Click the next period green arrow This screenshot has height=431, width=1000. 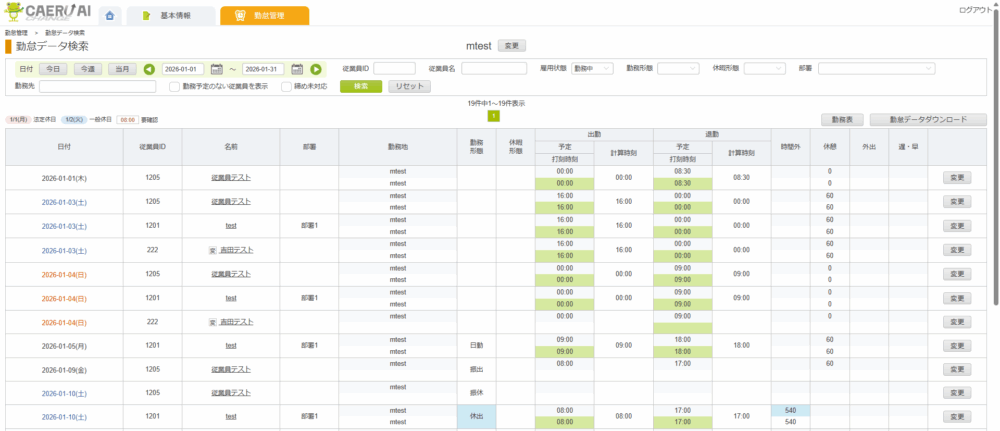point(316,69)
